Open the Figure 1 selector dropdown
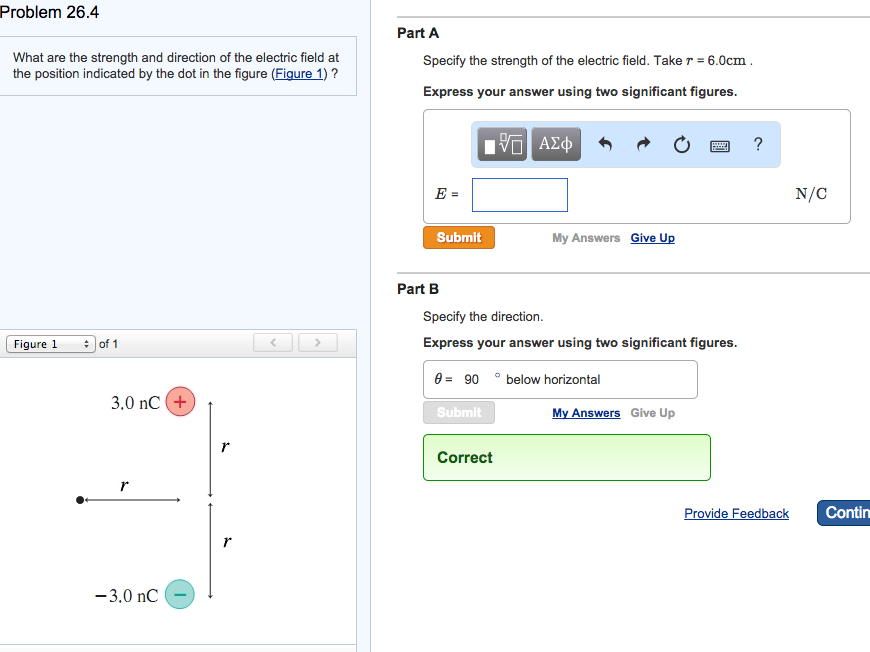The image size is (870, 652). [x=51, y=344]
